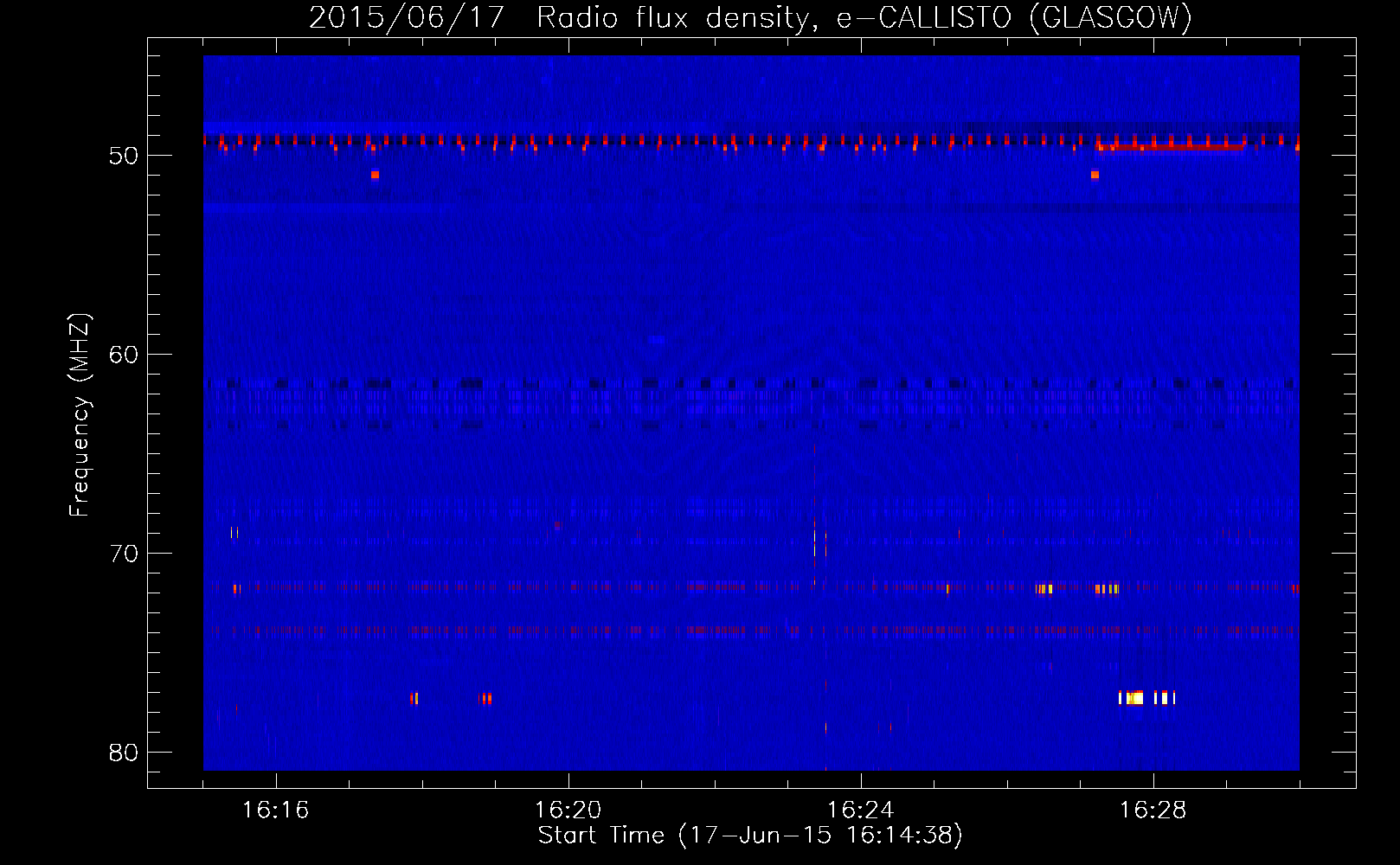Click the '80' frequency tick label
This screenshot has width=1400, height=865.
point(124,753)
